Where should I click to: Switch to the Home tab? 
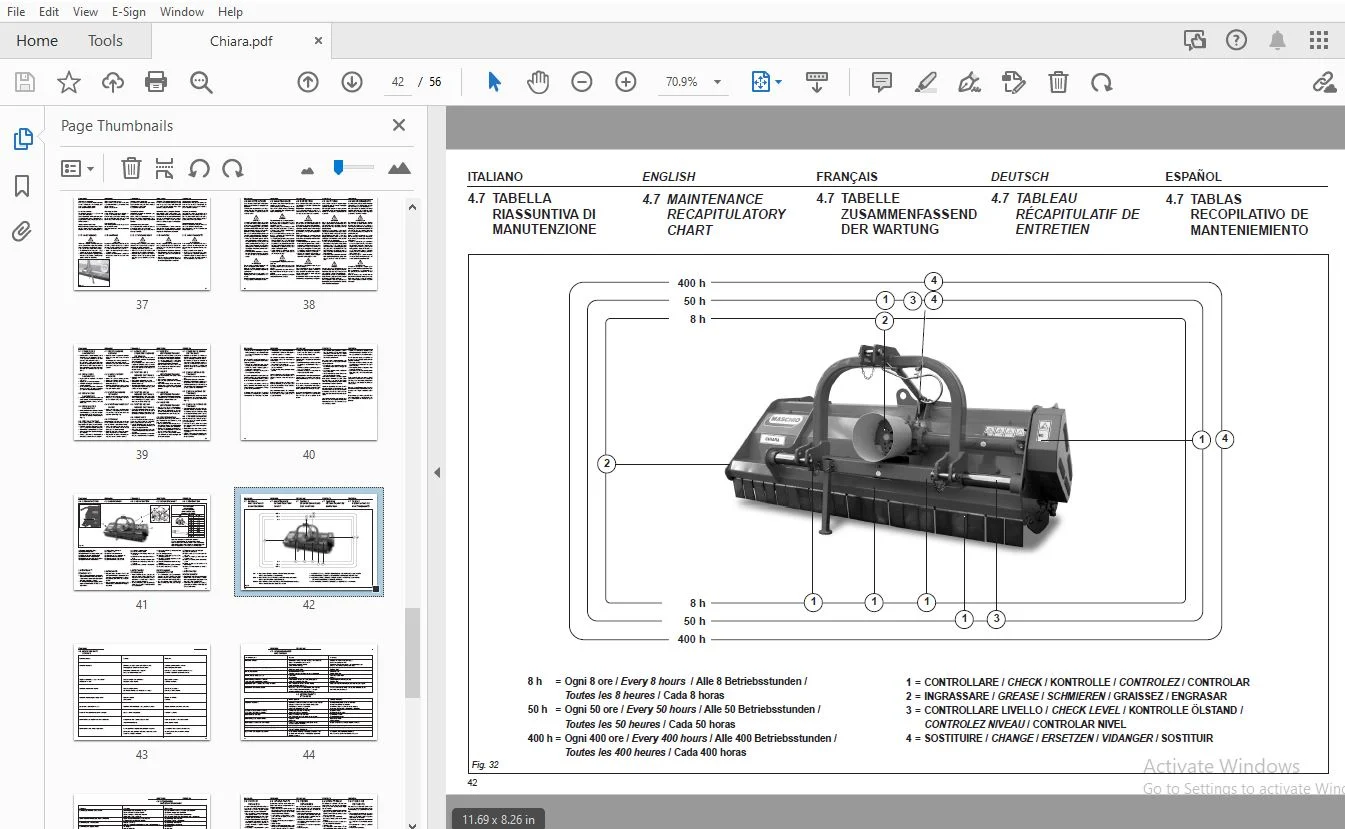coord(37,41)
